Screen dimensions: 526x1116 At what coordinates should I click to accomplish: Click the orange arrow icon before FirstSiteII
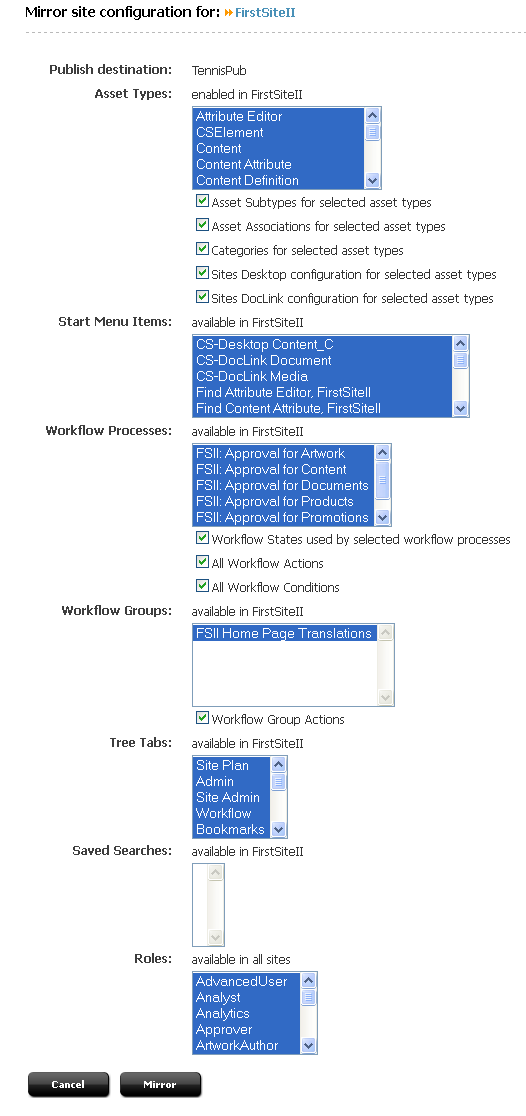229,13
